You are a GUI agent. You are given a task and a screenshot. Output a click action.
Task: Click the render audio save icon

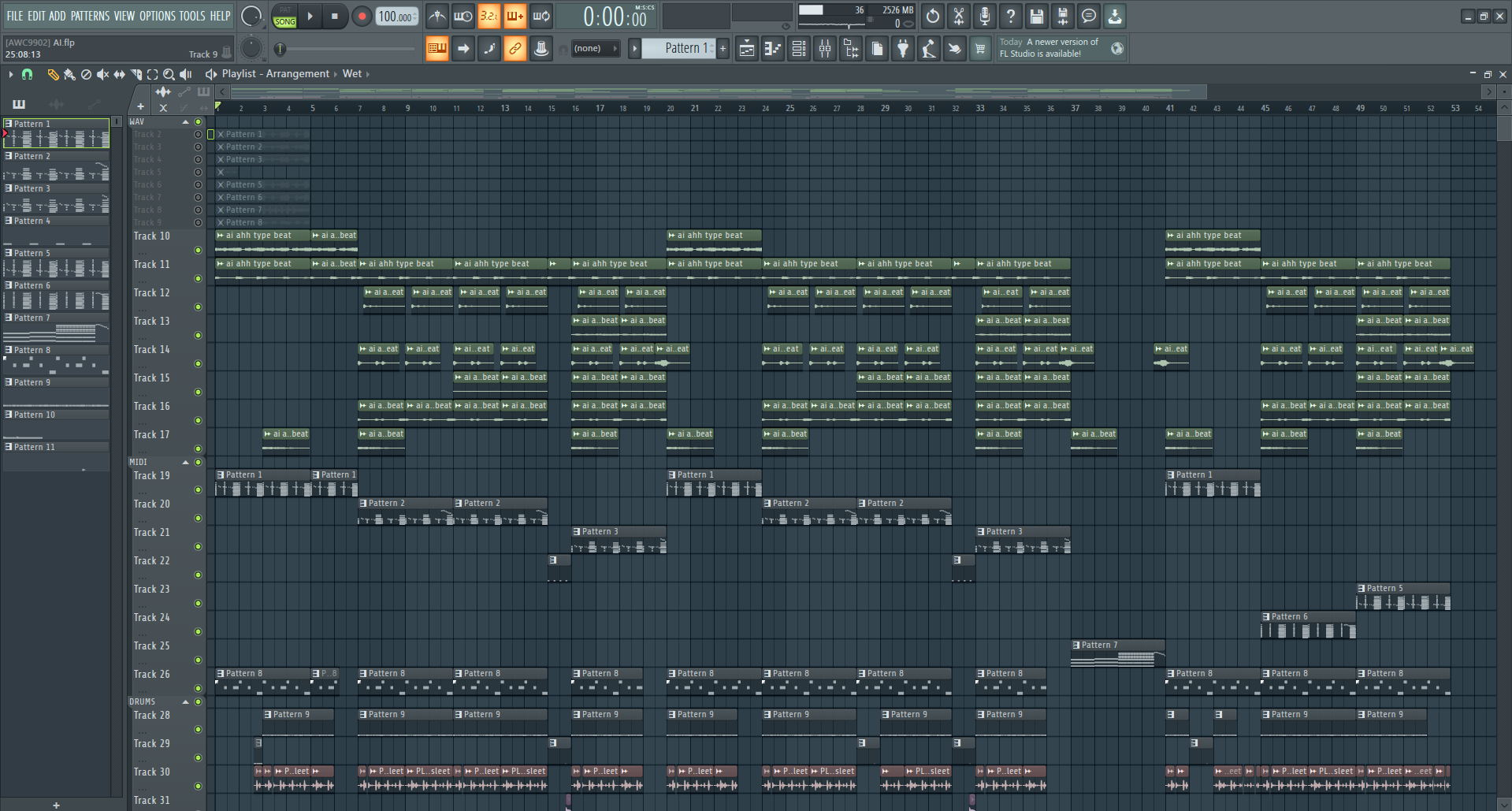click(x=1063, y=16)
